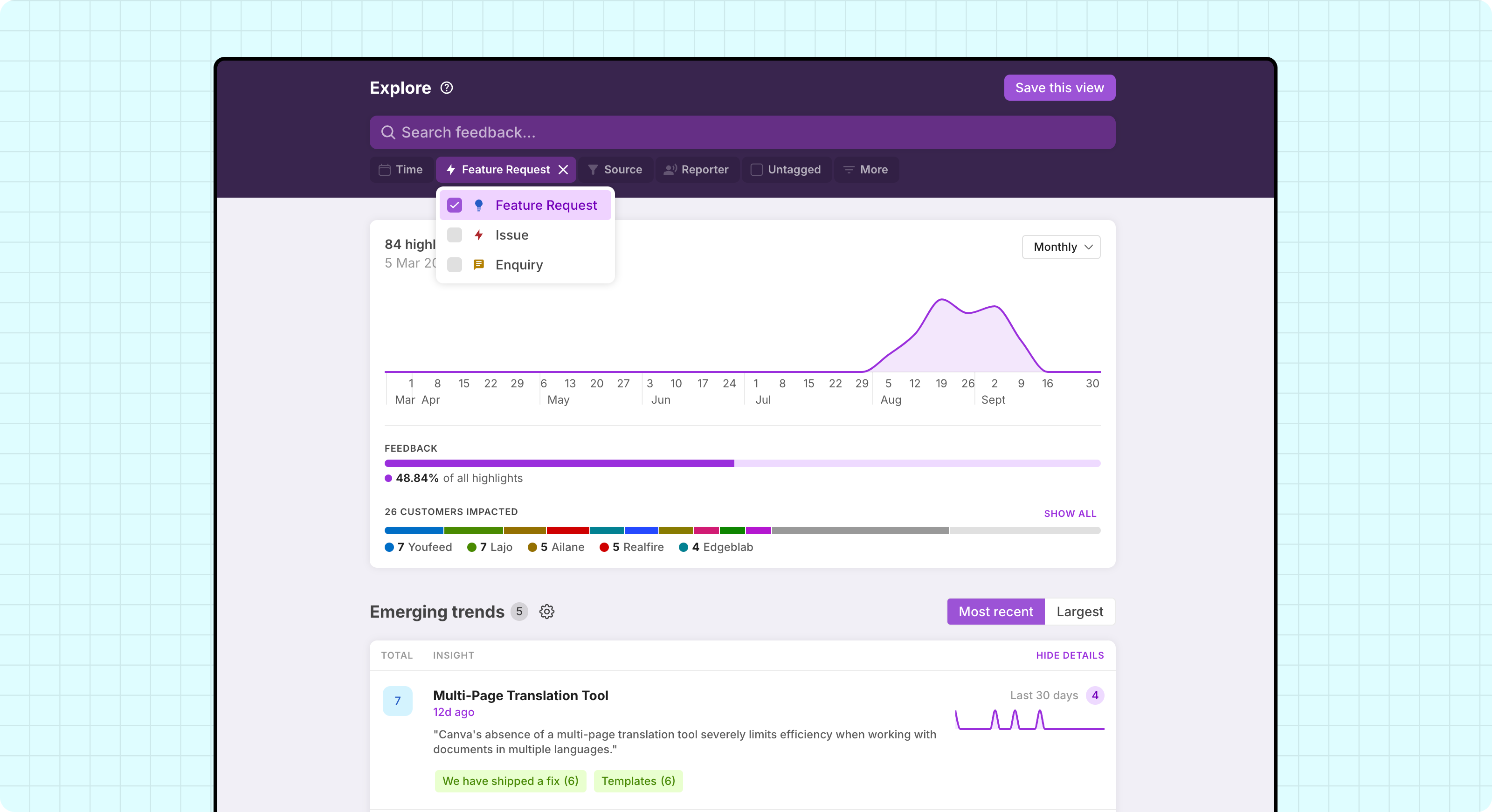Check the Issue checkbox

[x=455, y=235]
